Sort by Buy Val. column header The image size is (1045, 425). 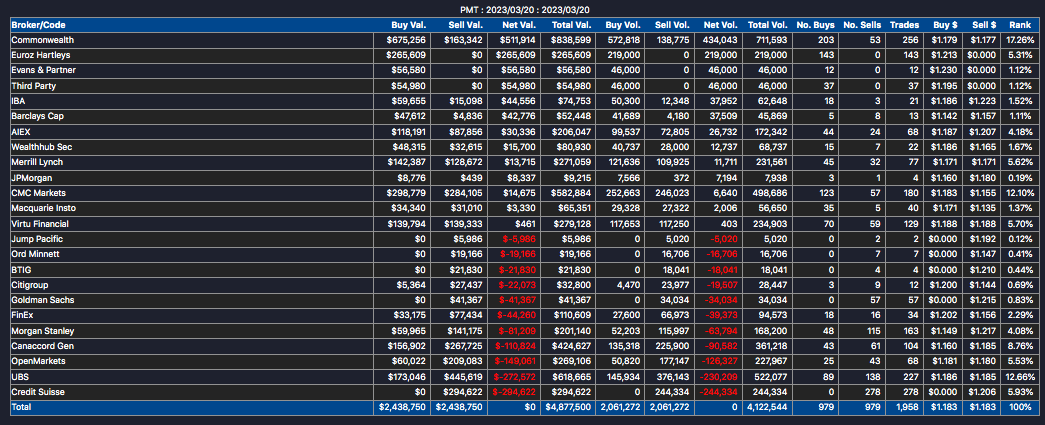[410, 25]
